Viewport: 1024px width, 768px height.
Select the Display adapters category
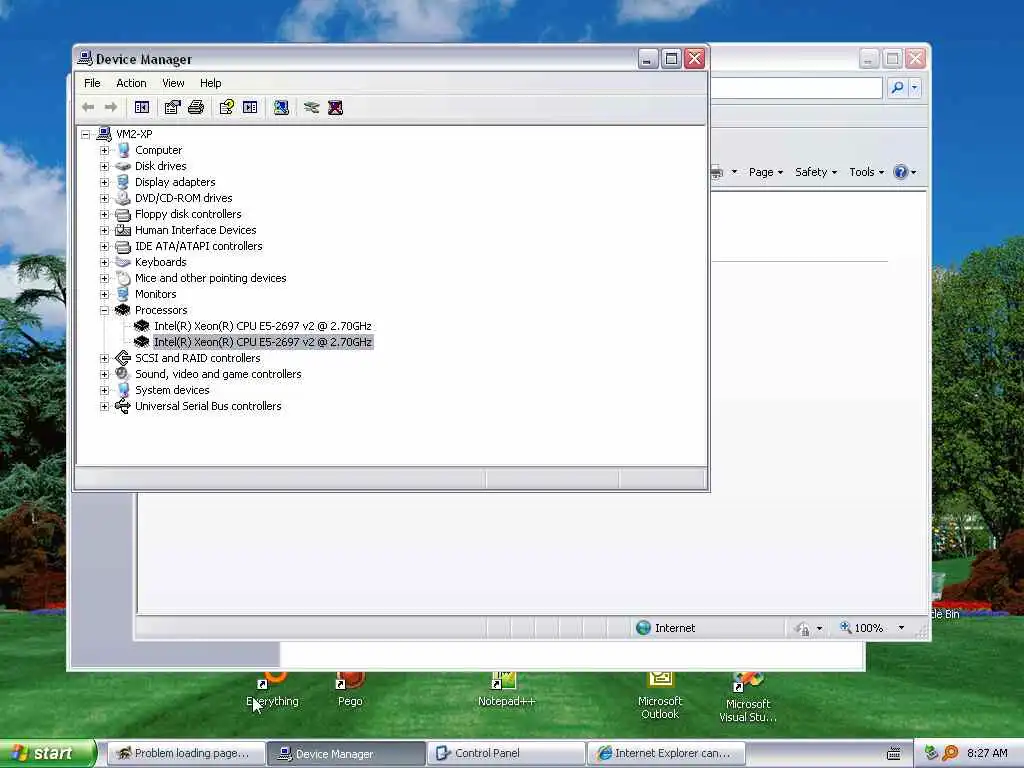coord(175,182)
